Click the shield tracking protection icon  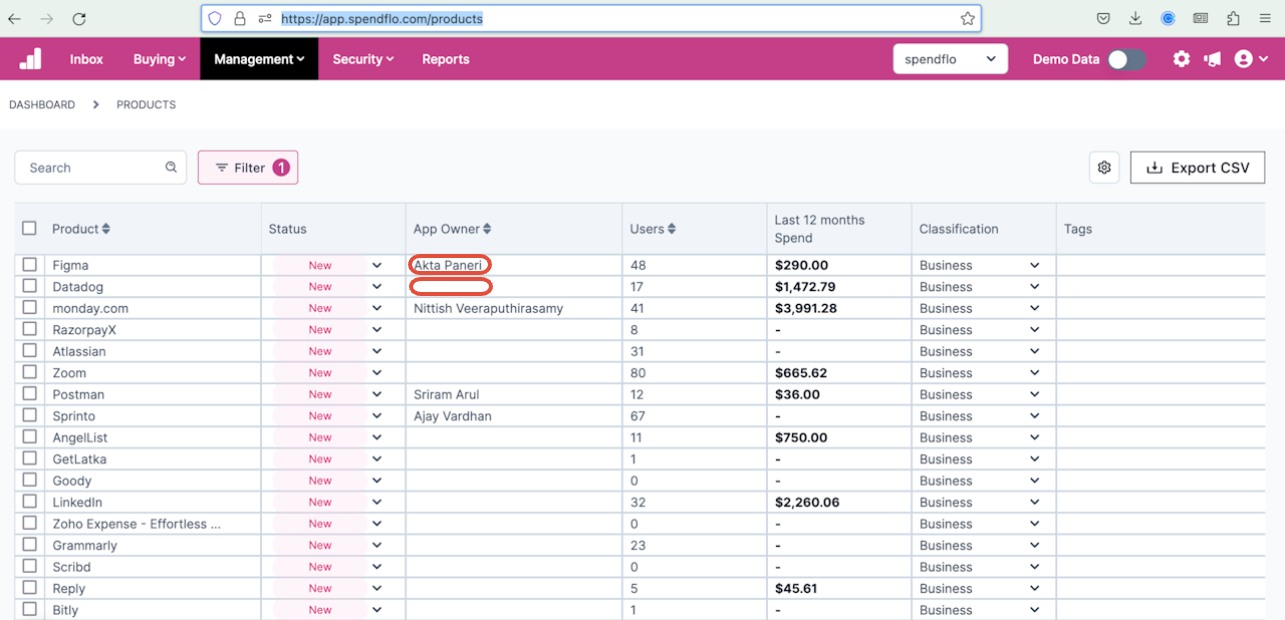215,18
